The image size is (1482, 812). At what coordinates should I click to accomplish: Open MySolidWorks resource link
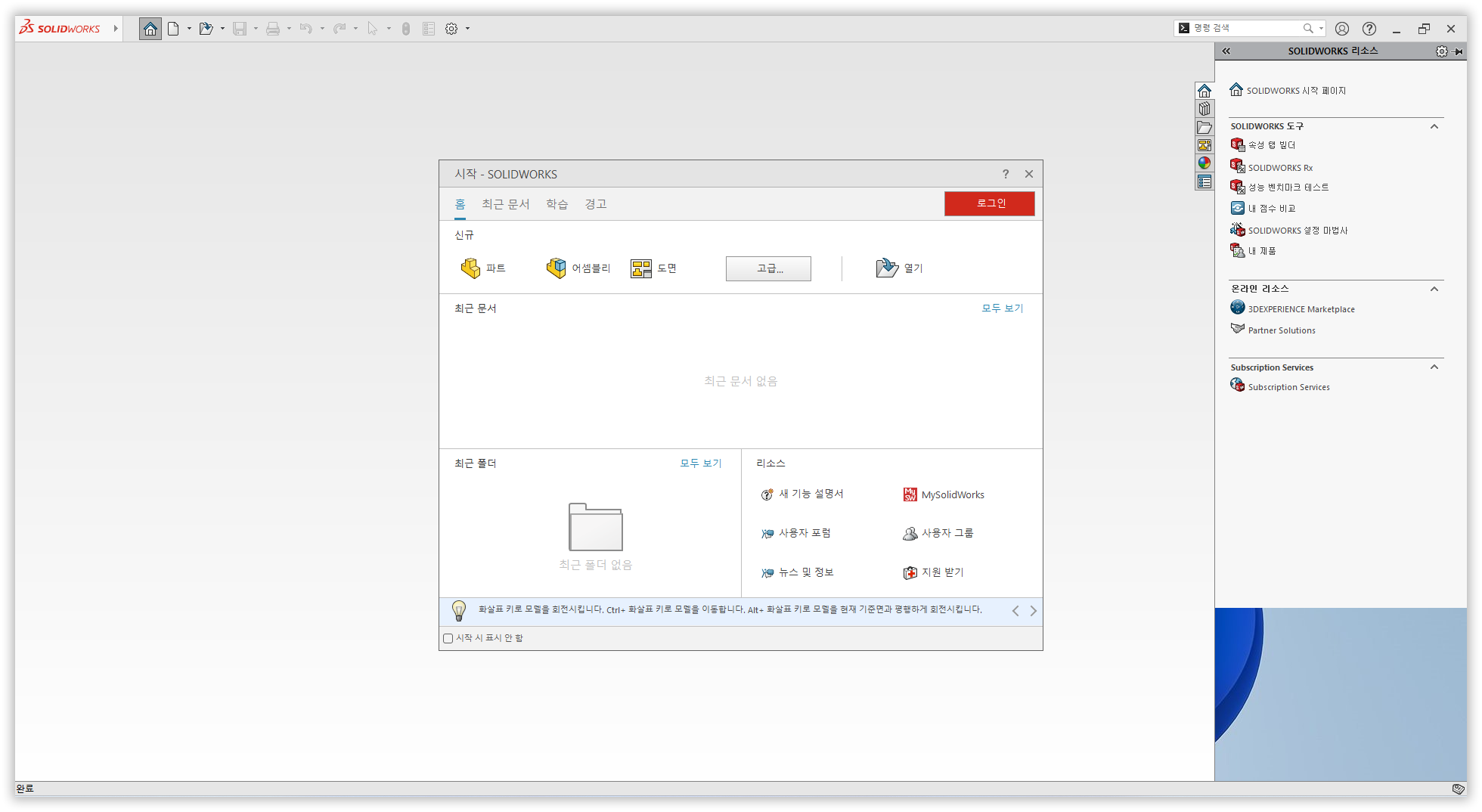coord(944,494)
